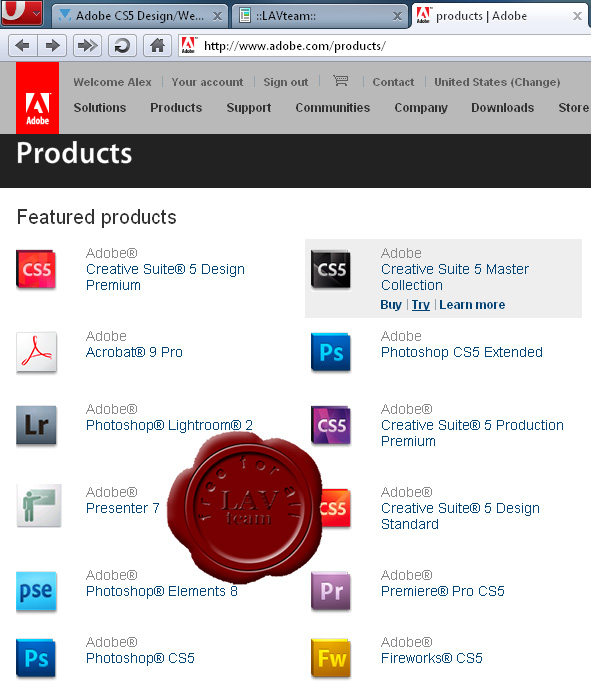
Task: Click the red CS5 Design Premium icon
Action: click(x=36, y=269)
